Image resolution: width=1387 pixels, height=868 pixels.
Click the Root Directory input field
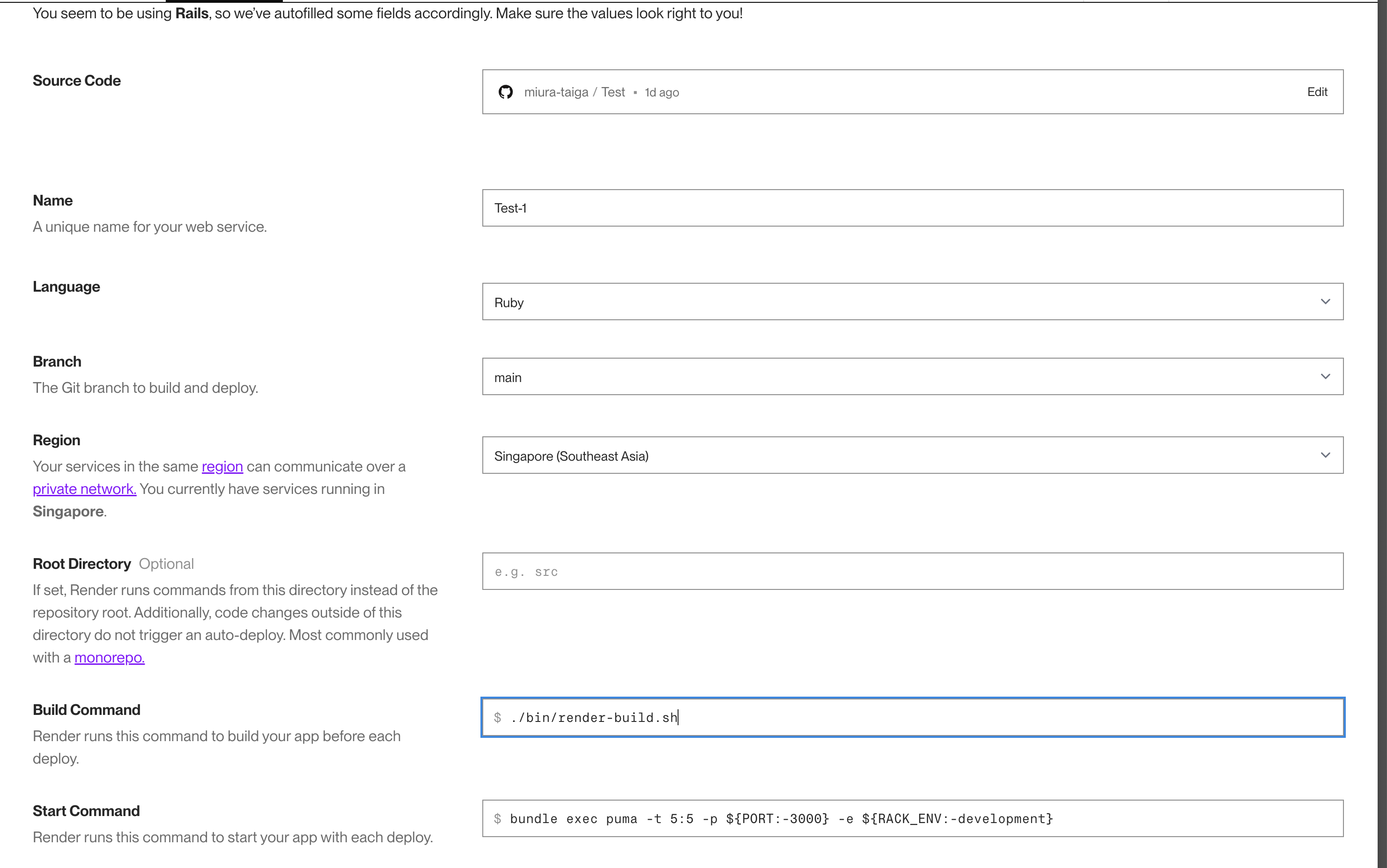click(x=912, y=572)
